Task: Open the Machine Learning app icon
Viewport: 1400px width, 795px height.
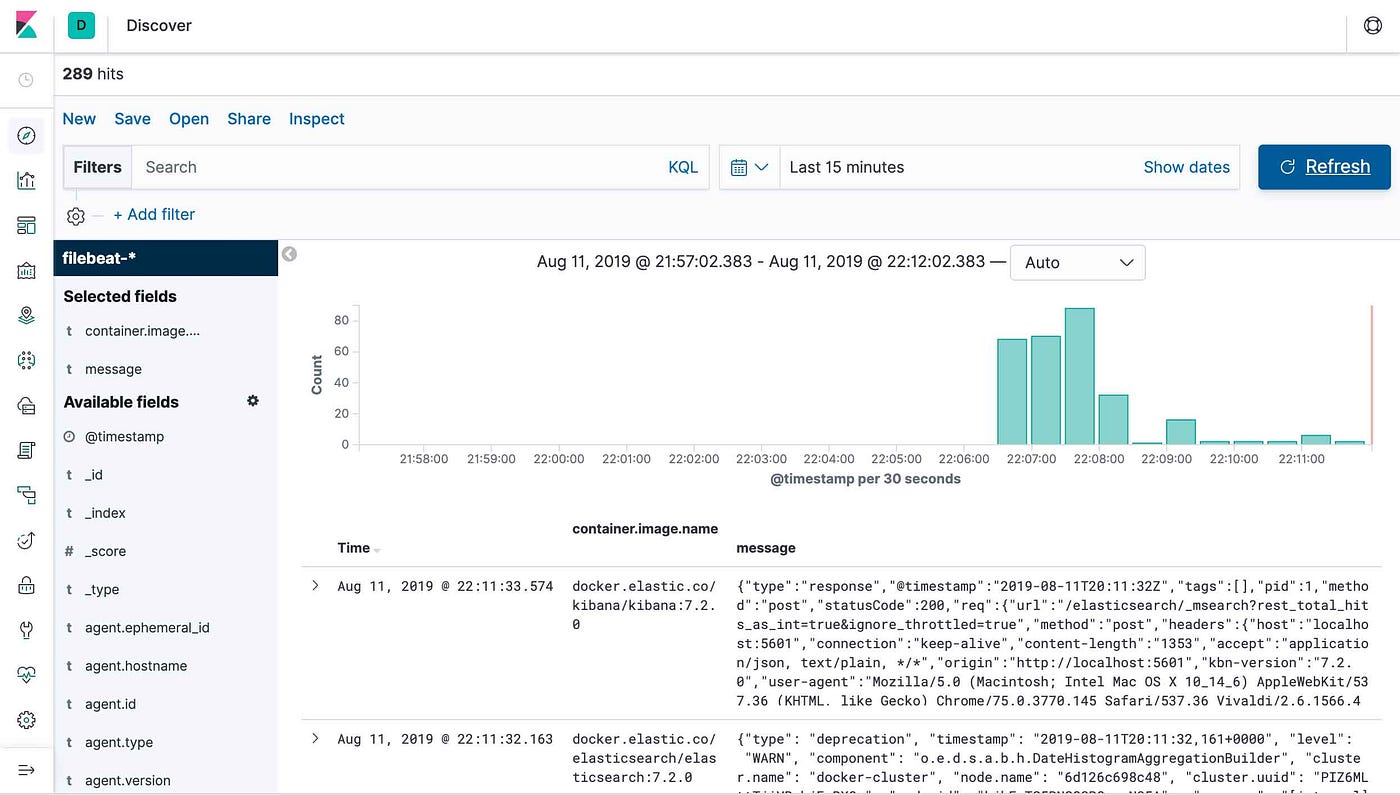Action: point(26,360)
